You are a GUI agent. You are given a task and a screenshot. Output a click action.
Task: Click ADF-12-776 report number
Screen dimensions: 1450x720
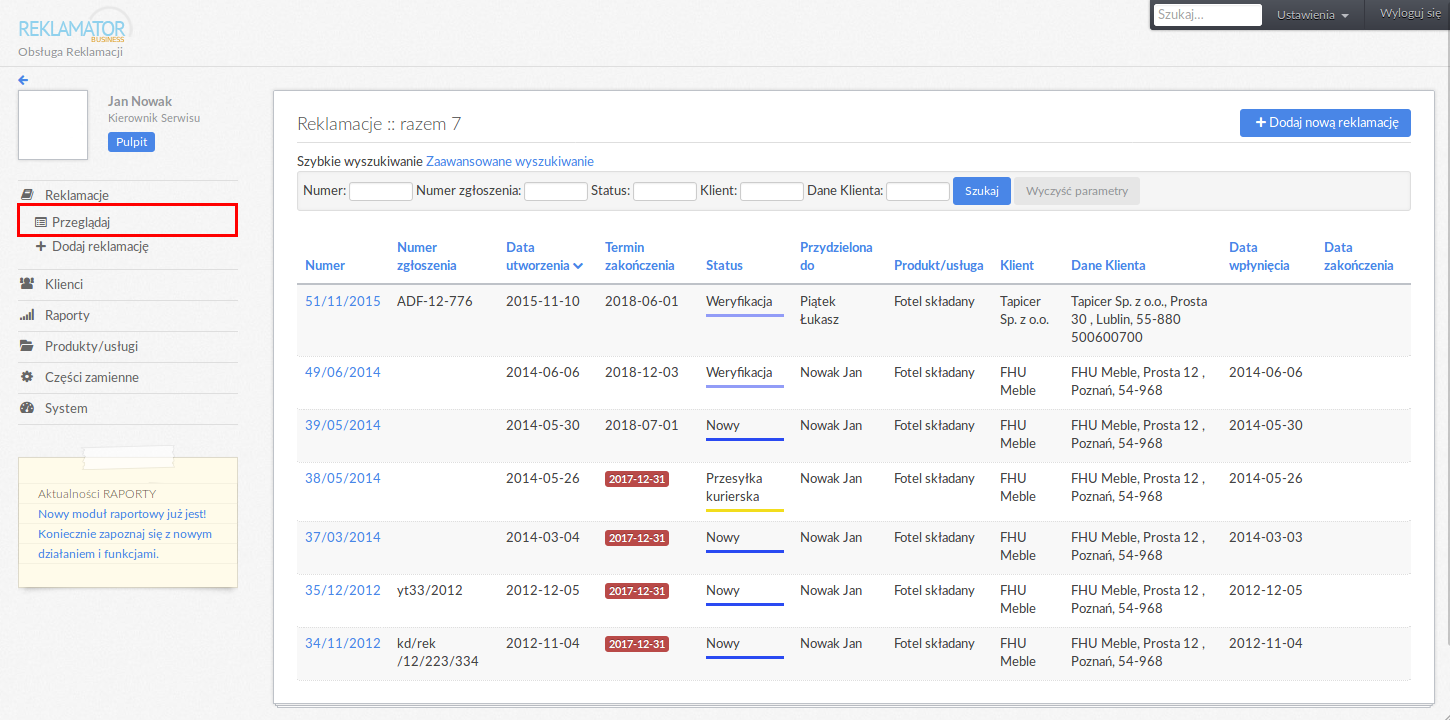[435, 301]
